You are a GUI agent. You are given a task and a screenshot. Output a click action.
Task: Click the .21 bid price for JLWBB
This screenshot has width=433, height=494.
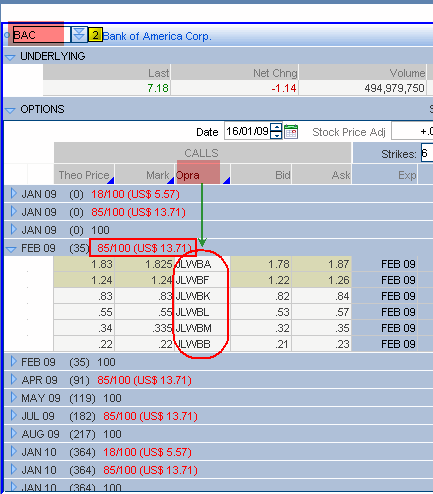tap(261, 344)
